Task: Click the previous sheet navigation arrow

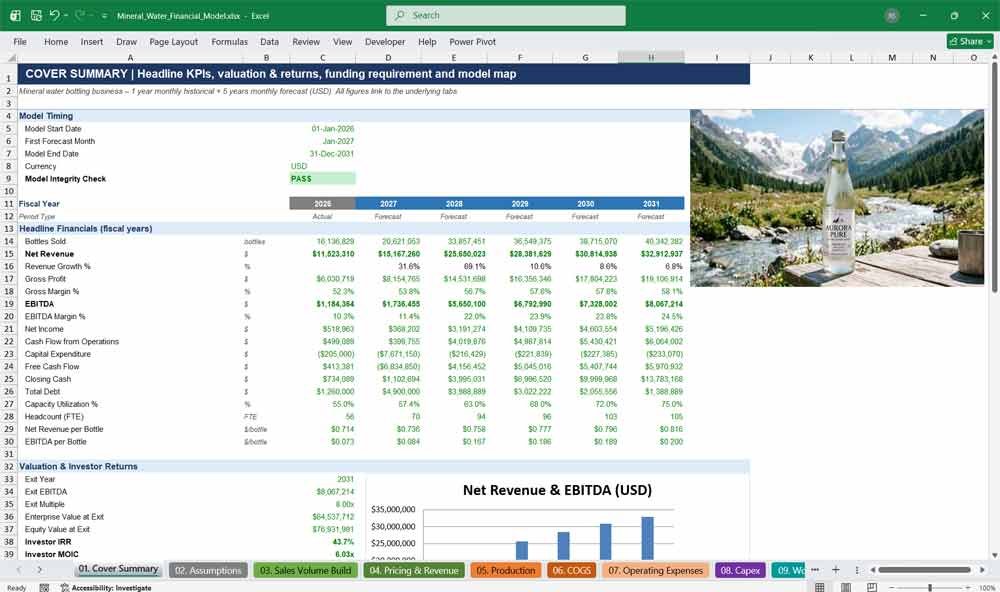Action: [18, 570]
